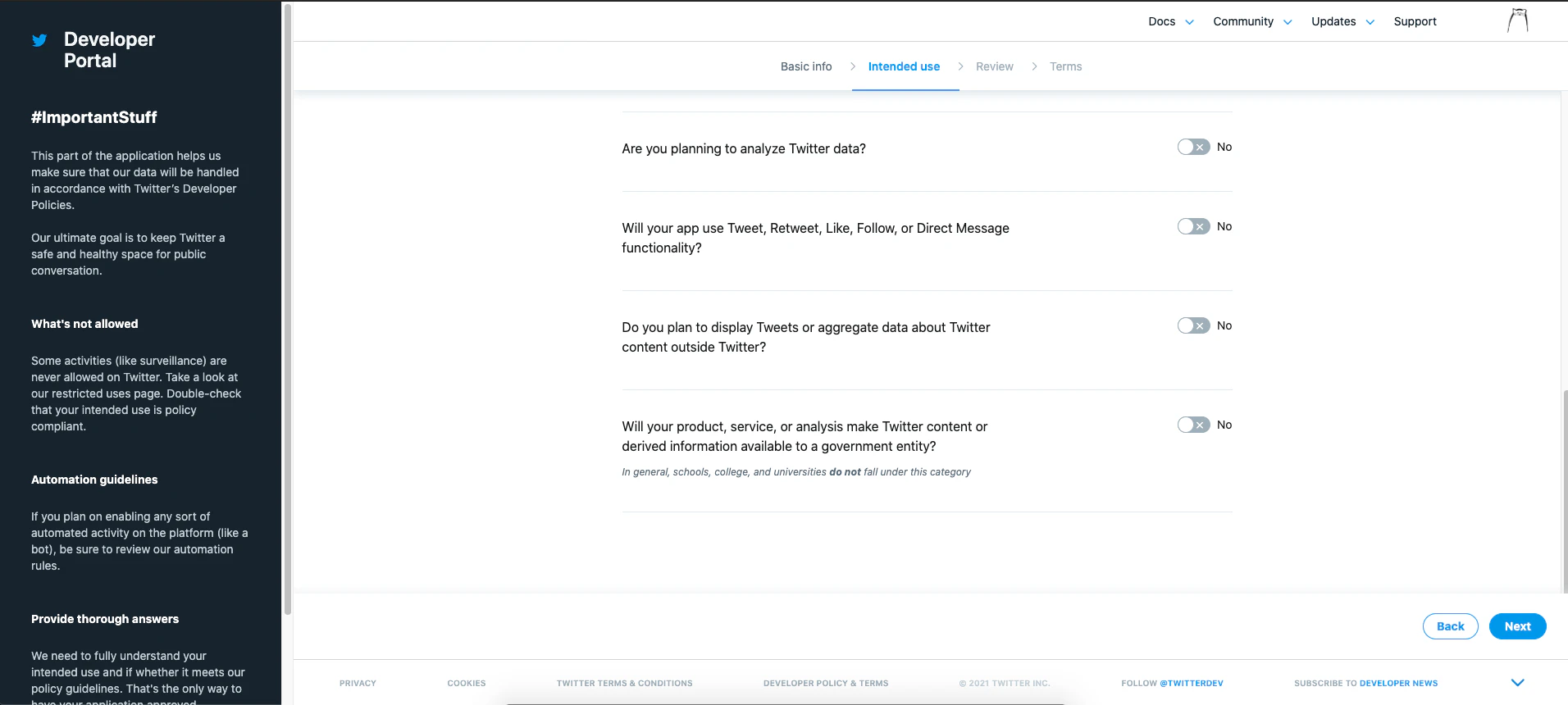The width and height of the screenshot is (1568, 705).
Task: Toggle the government entity availability switch
Action: point(1193,425)
